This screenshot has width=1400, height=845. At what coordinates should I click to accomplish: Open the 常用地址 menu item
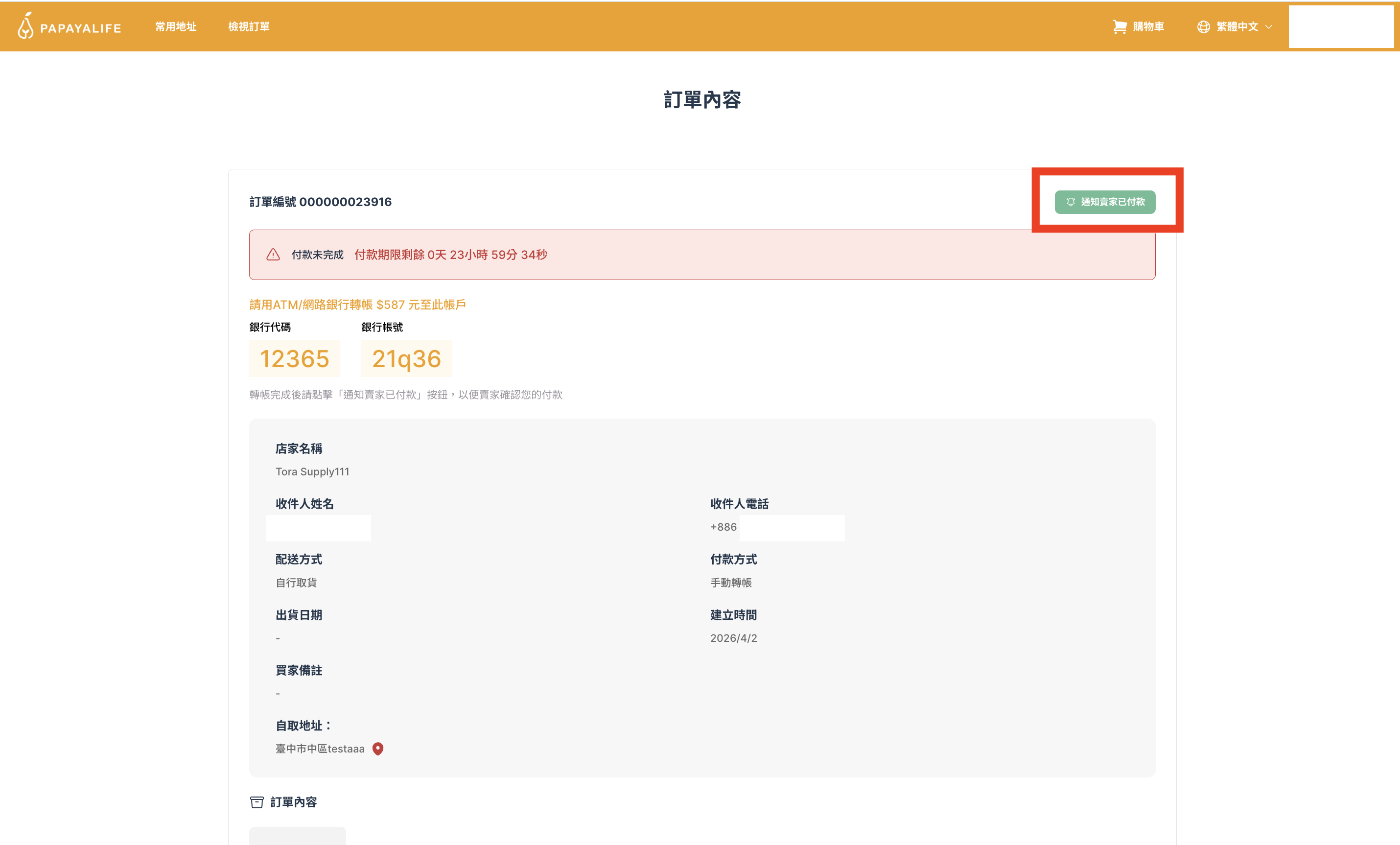pyautogui.click(x=176, y=26)
